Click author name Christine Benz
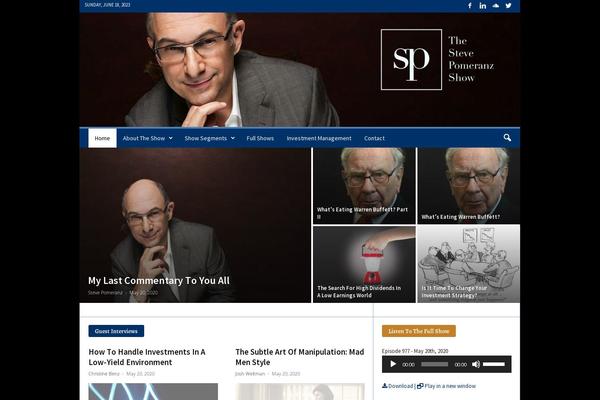The image size is (600, 400). tap(104, 374)
